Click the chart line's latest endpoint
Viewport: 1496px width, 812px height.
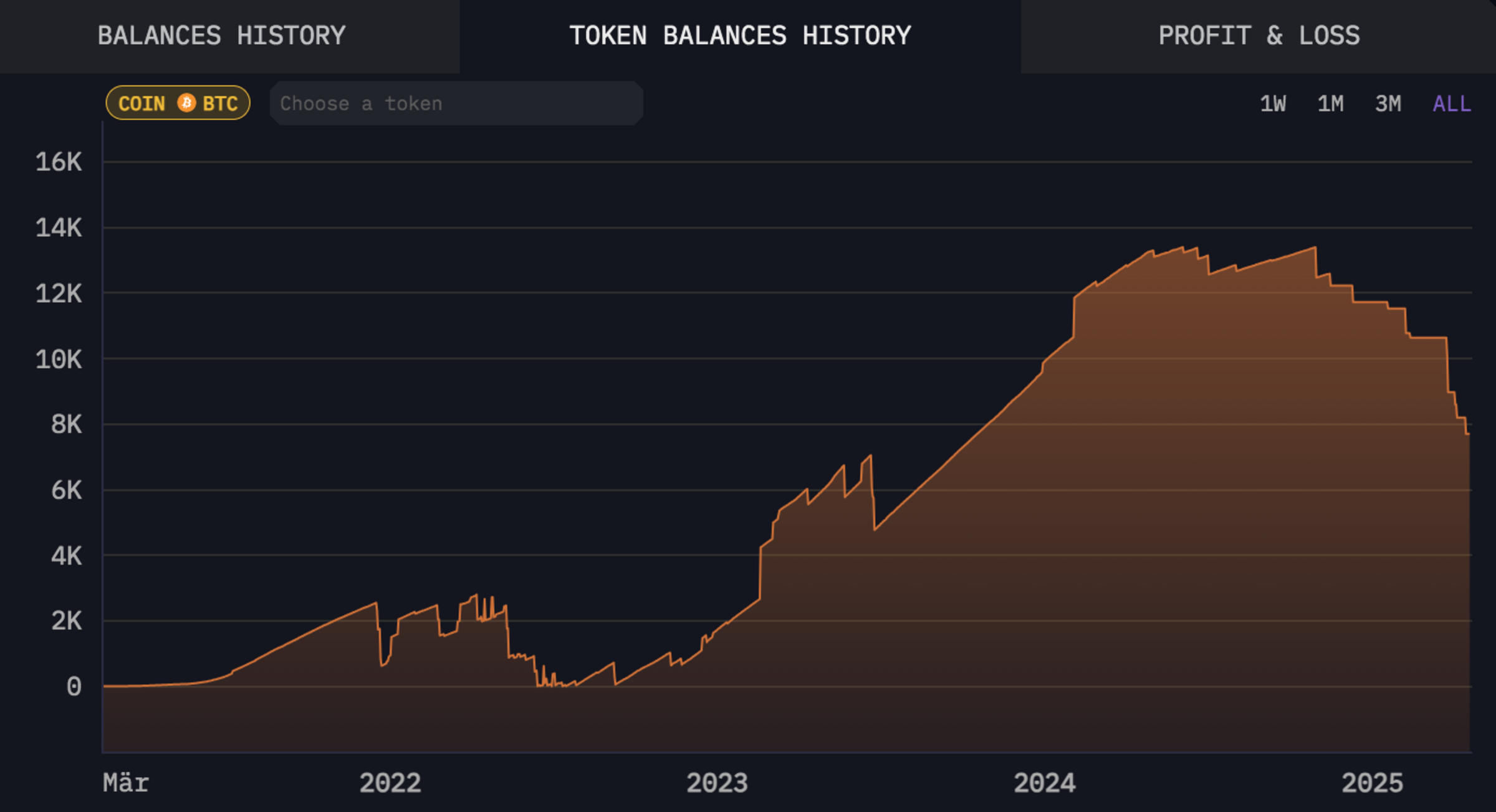pos(1468,434)
